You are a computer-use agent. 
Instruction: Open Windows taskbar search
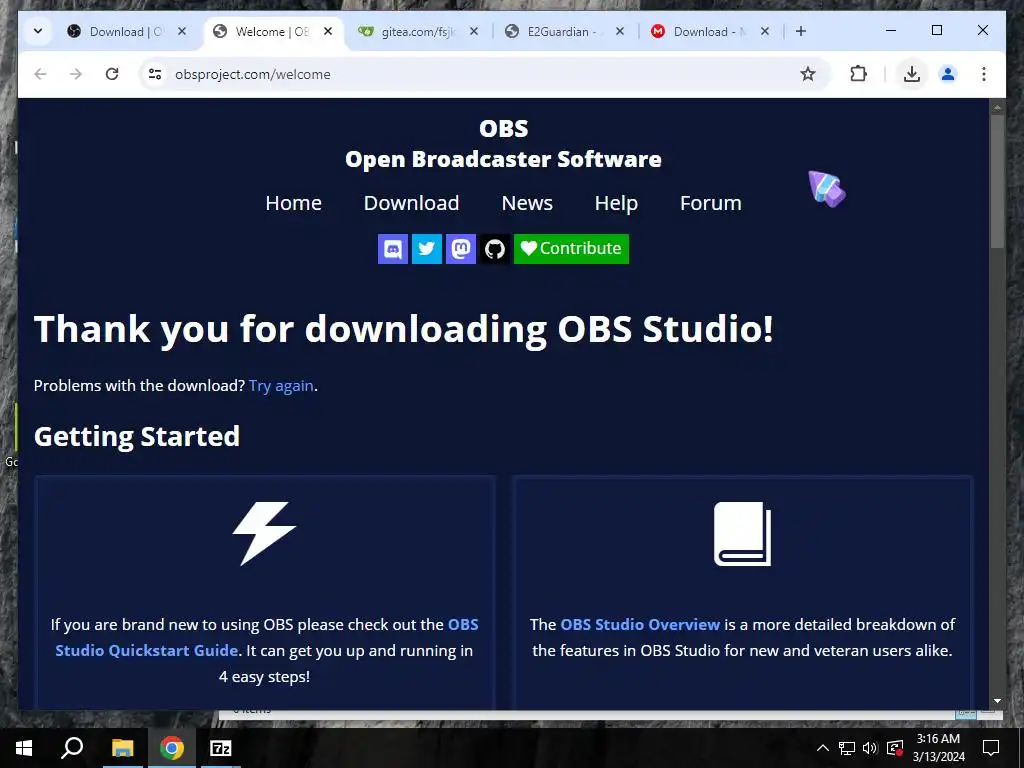pyautogui.click(x=72, y=748)
